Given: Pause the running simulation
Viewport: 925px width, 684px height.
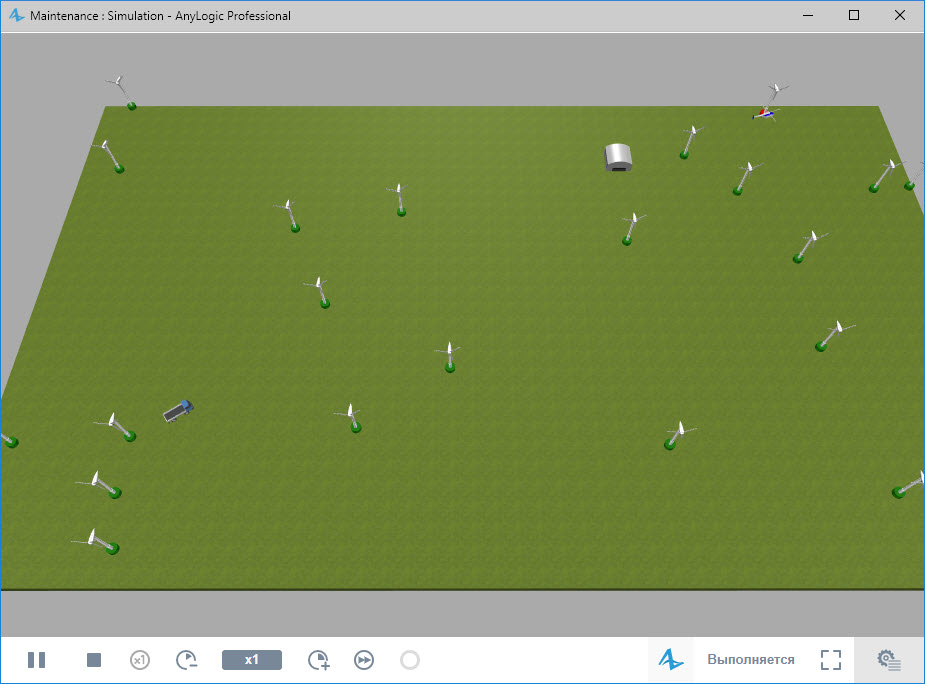Looking at the screenshot, I should click(37, 660).
